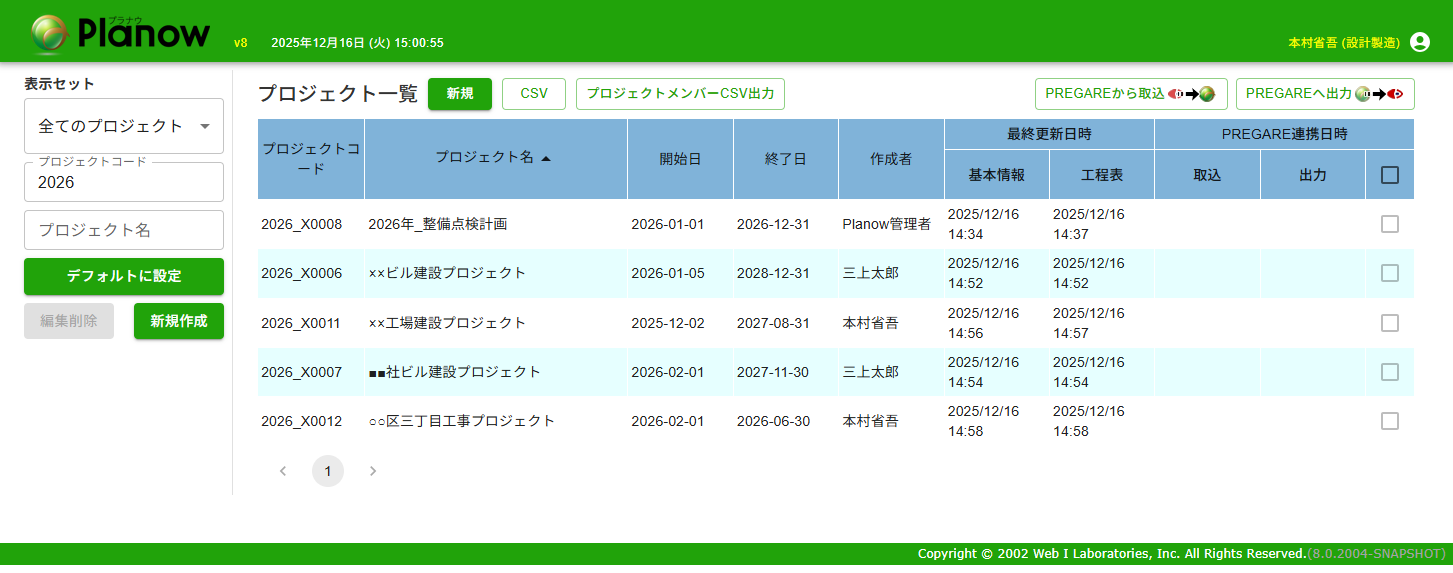Screen dimensions: 1453x573
Task: Check the box for 2026年_整備点検計画 row
Action: [1389, 224]
